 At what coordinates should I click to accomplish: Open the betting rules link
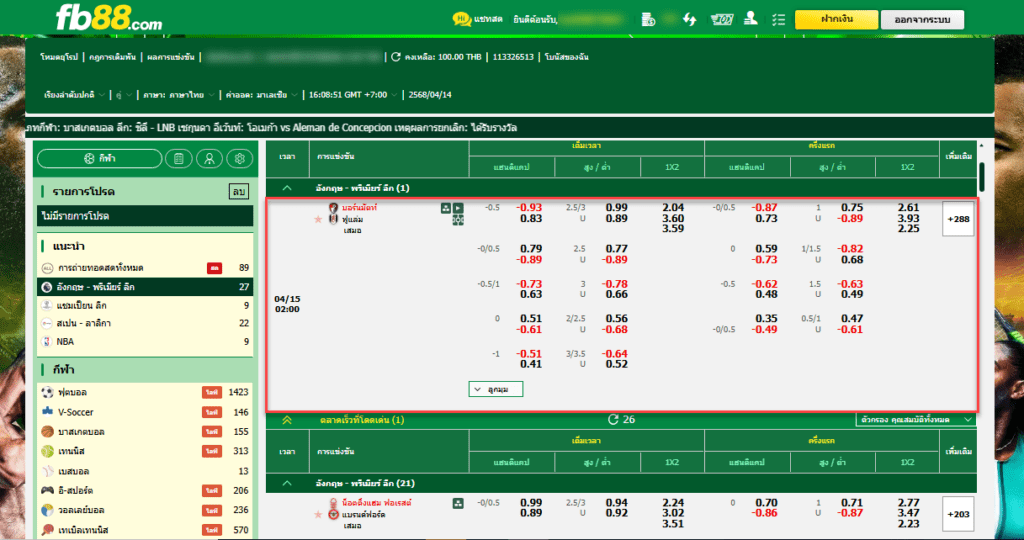click(x=111, y=57)
